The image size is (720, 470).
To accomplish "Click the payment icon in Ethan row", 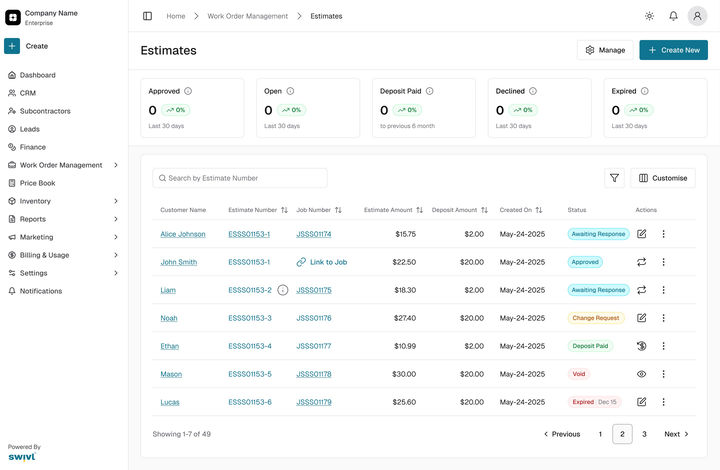I will [x=641, y=346].
